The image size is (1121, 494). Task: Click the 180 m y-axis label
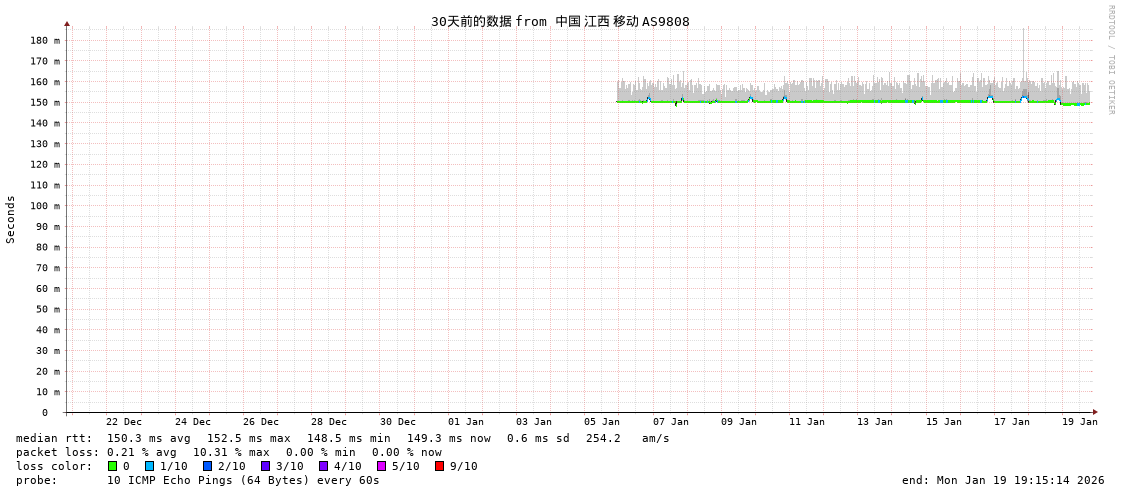(x=44, y=41)
